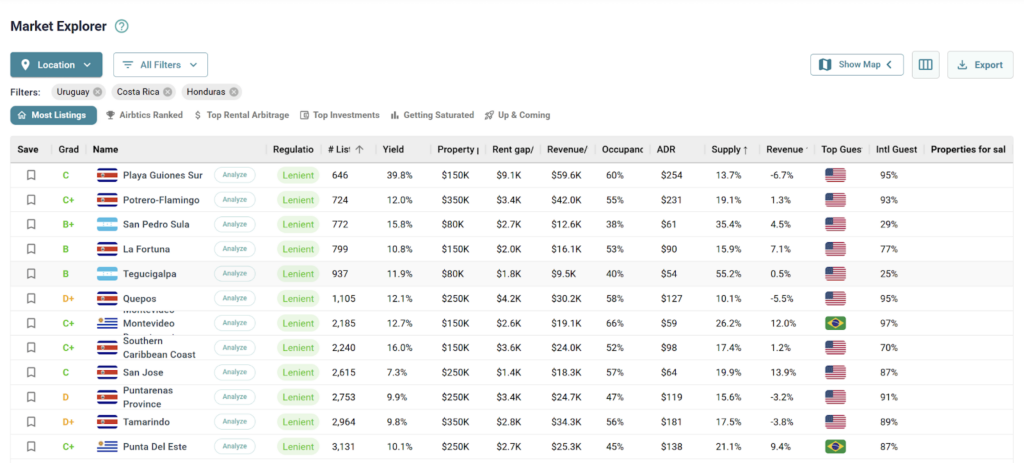This screenshot has height=463, width=1024.
Task: Click the Honduras flag beside San Pedro Sula
Action: click(107, 224)
